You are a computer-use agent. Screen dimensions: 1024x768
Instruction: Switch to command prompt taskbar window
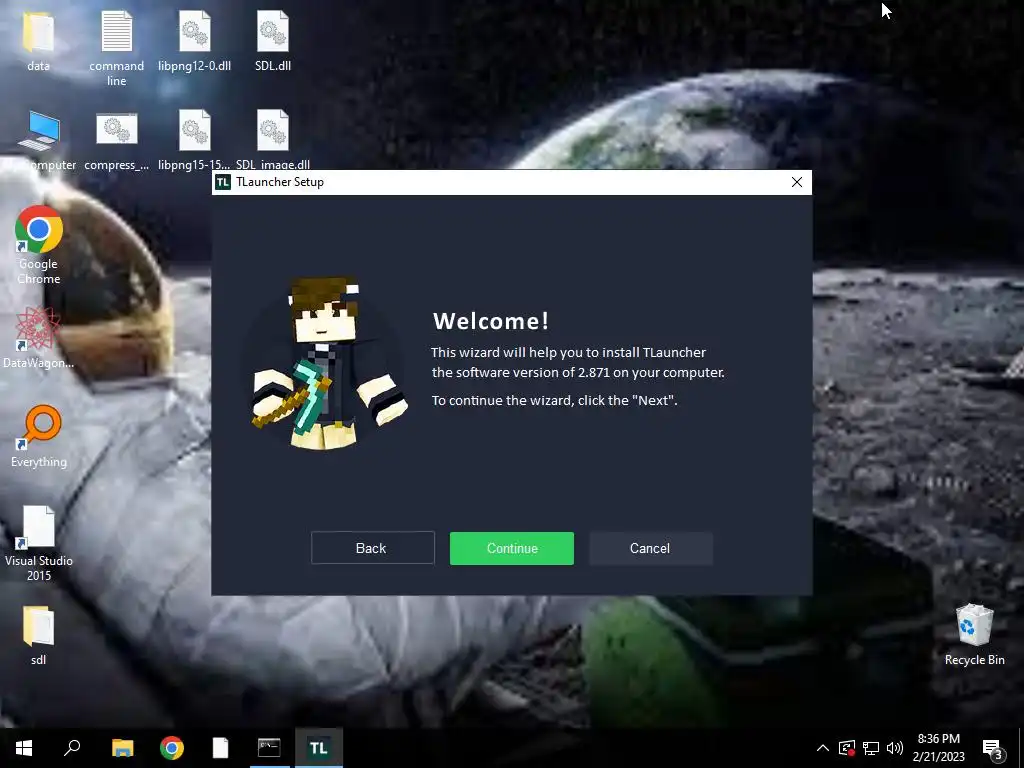(269, 748)
